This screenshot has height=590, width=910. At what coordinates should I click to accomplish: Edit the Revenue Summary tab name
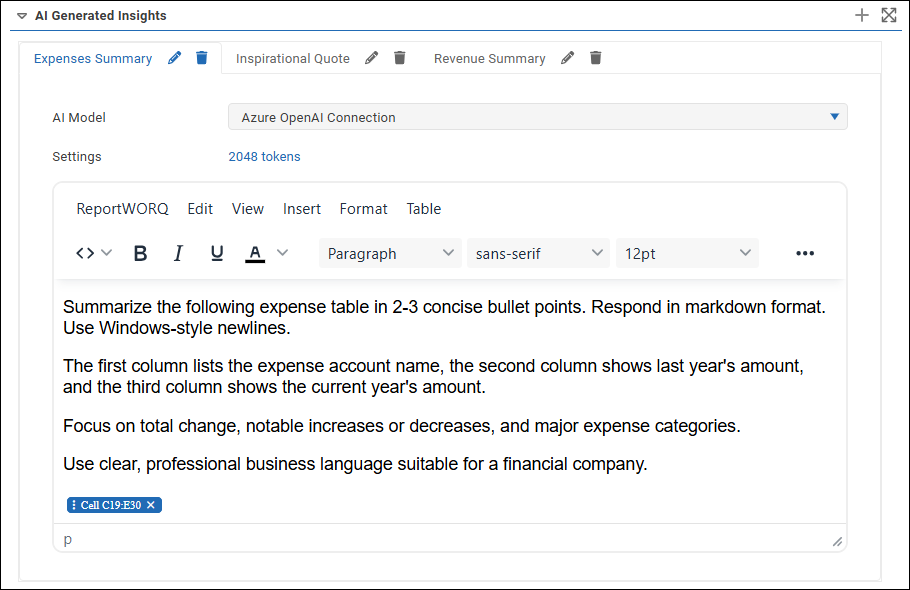[x=568, y=58]
